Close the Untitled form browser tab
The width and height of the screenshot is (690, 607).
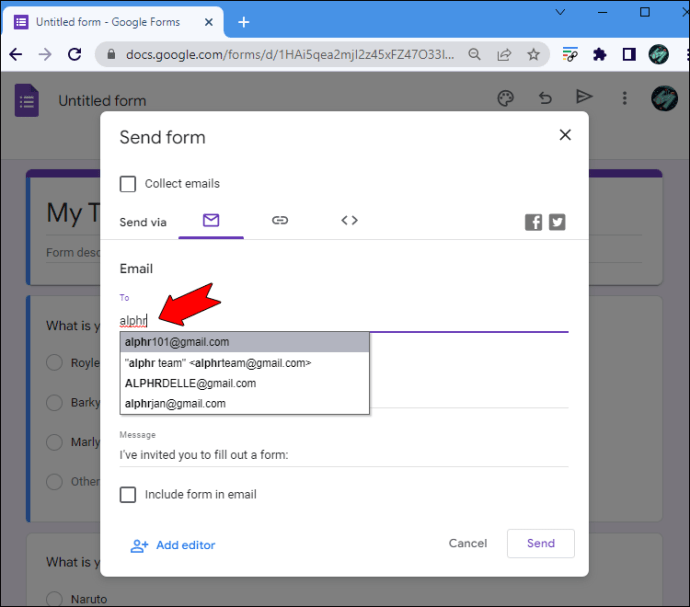coord(209,22)
